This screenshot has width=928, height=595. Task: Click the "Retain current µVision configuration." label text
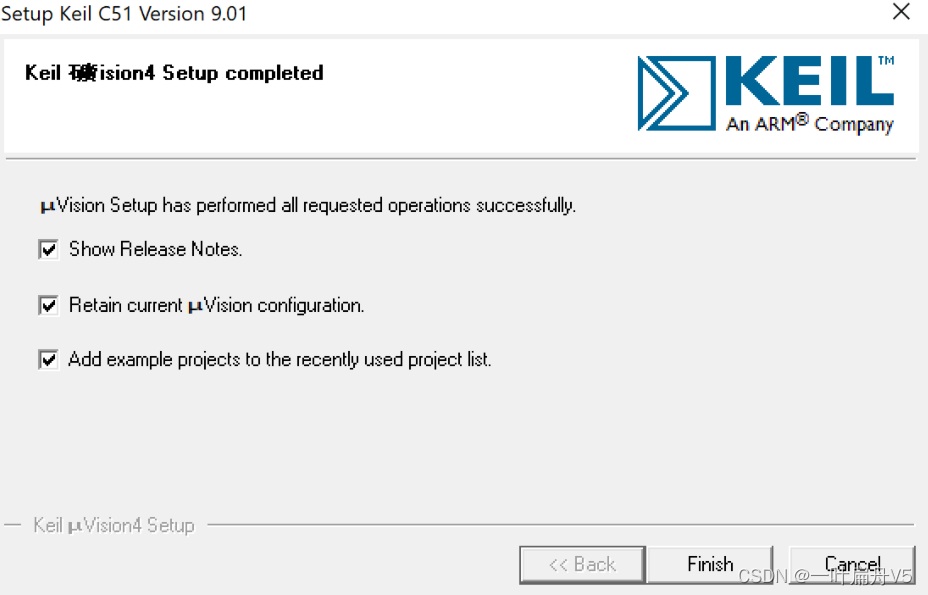pos(217,305)
